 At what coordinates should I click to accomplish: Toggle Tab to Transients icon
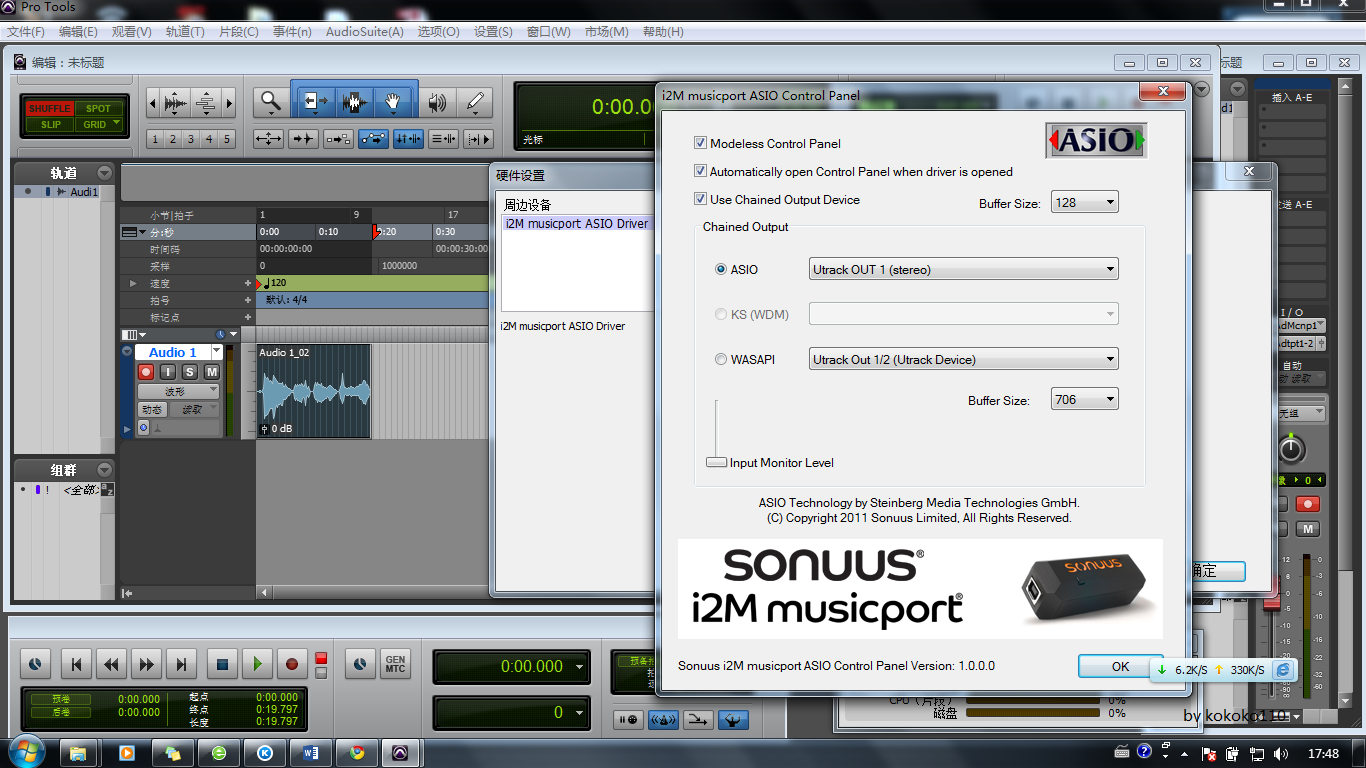[303, 139]
